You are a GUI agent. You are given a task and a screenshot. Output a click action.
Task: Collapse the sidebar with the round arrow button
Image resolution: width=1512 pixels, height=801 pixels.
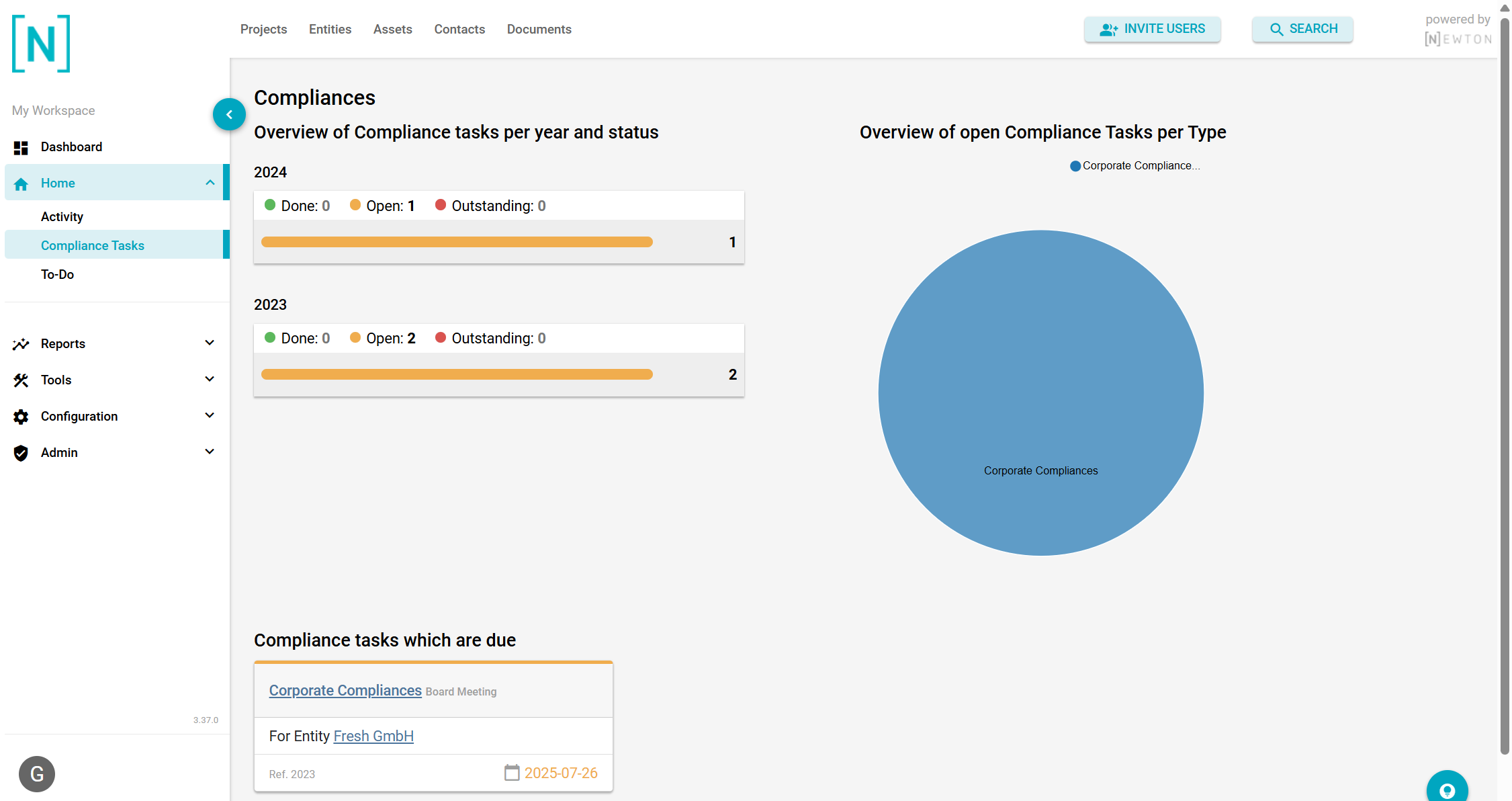[229, 114]
